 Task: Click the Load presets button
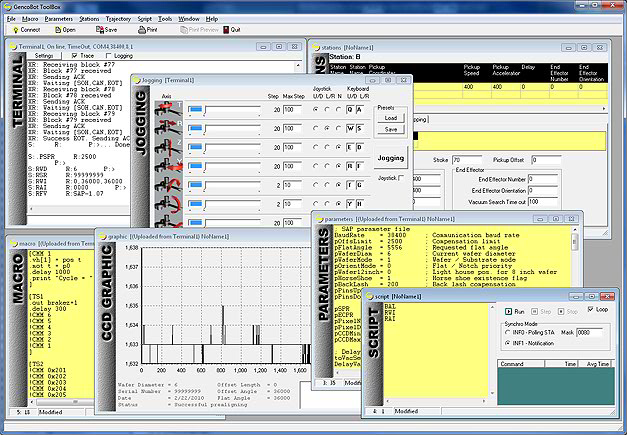(x=391, y=118)
